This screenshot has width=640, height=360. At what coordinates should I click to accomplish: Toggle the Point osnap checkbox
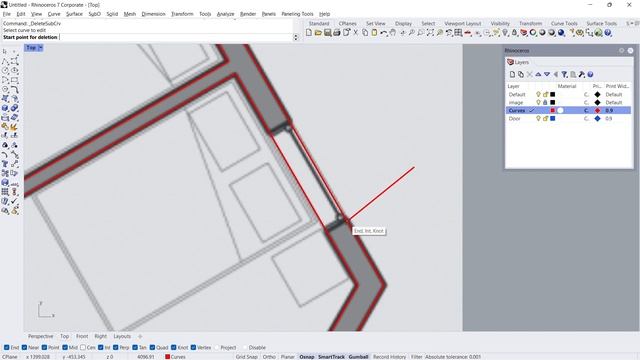point(44,347)
